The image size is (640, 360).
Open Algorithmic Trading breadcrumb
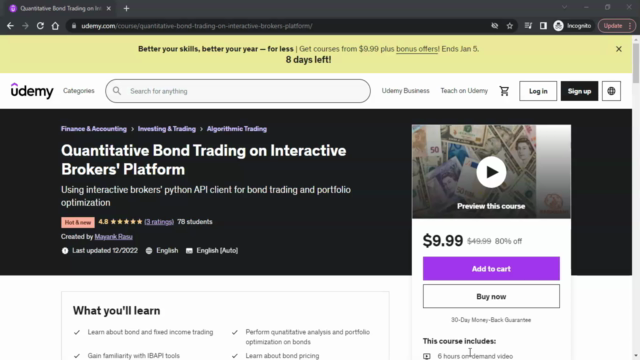(237, 129)
